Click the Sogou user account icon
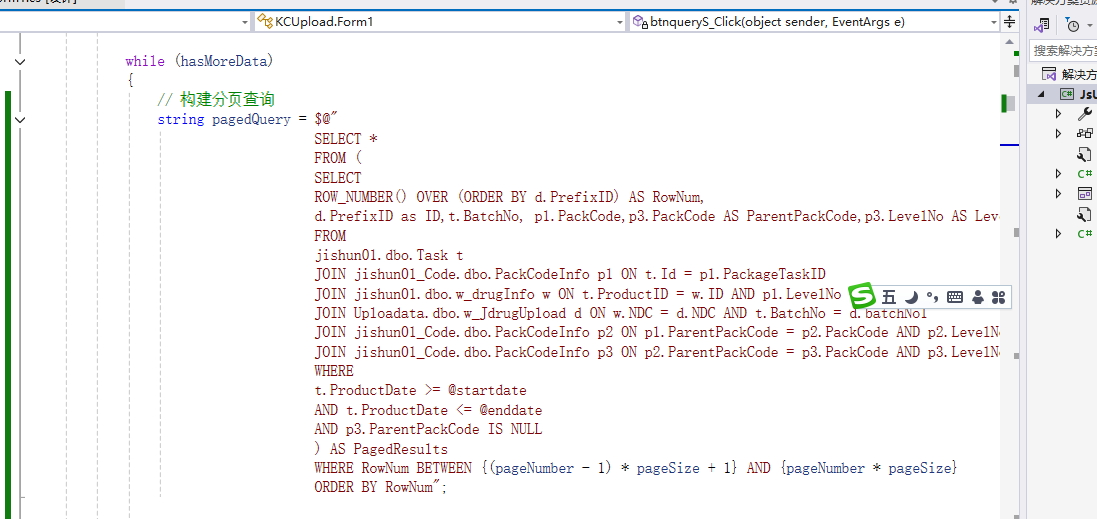Screen dimensions: 1097x519 pos(978,297)
